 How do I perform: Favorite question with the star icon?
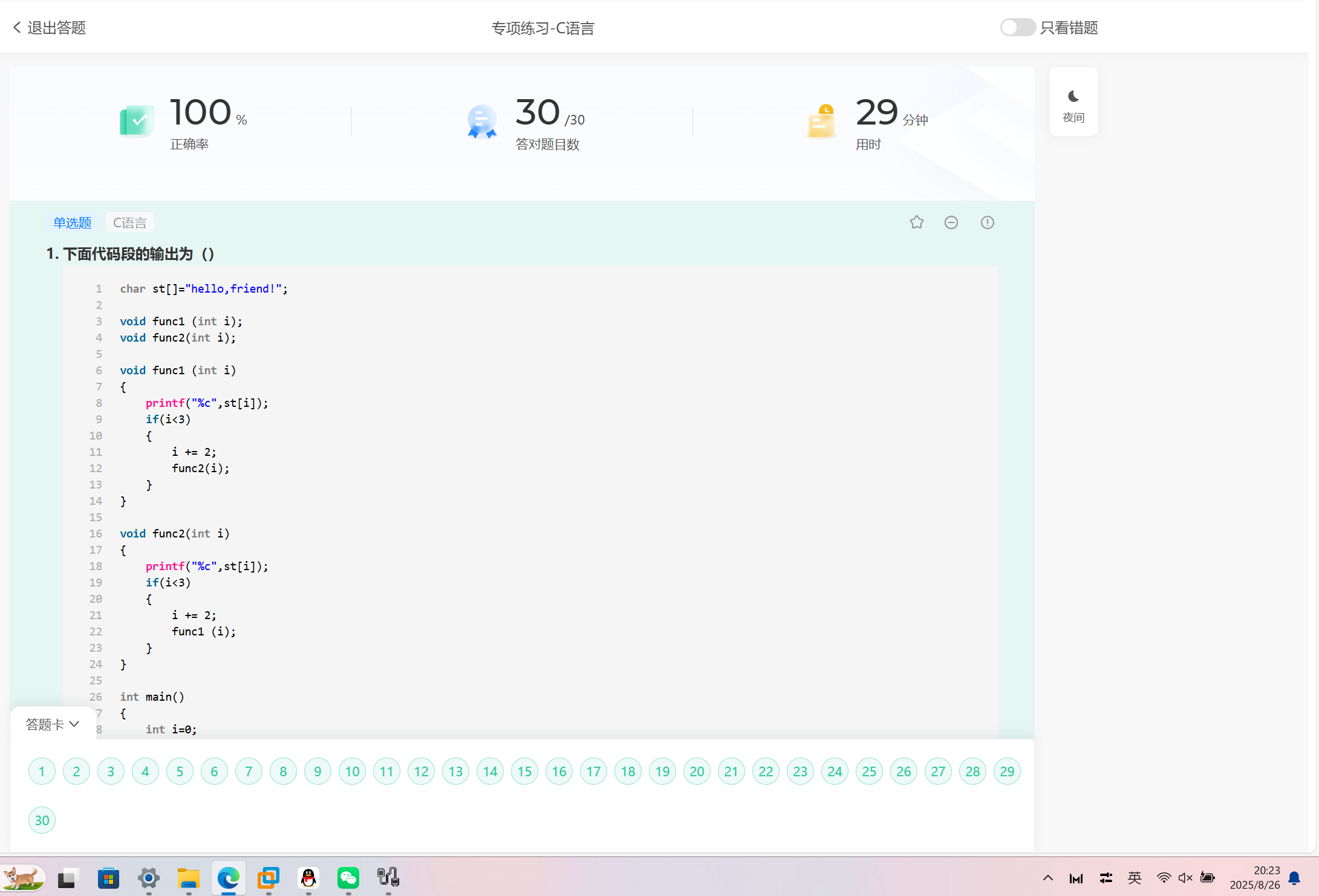[917, 222]
